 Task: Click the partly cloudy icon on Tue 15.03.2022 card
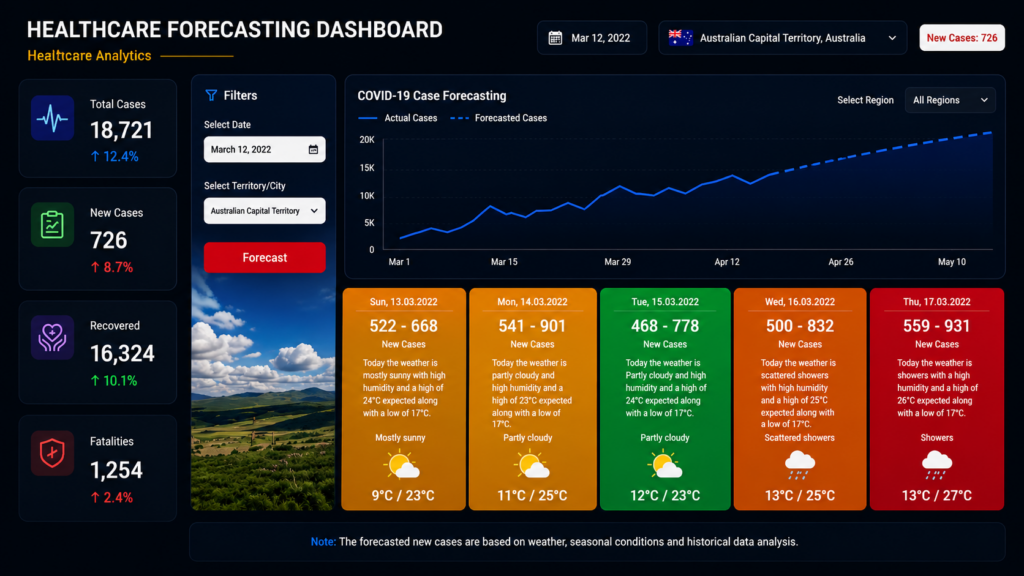665,465
